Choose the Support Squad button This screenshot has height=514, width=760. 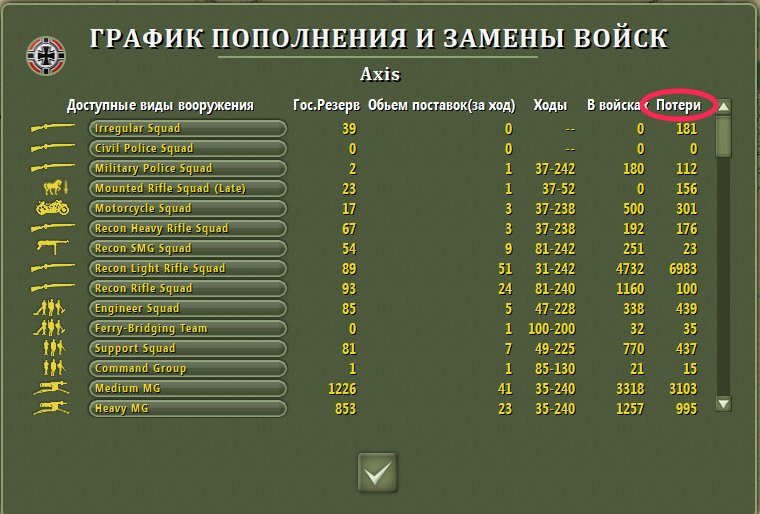coord(188,348)
